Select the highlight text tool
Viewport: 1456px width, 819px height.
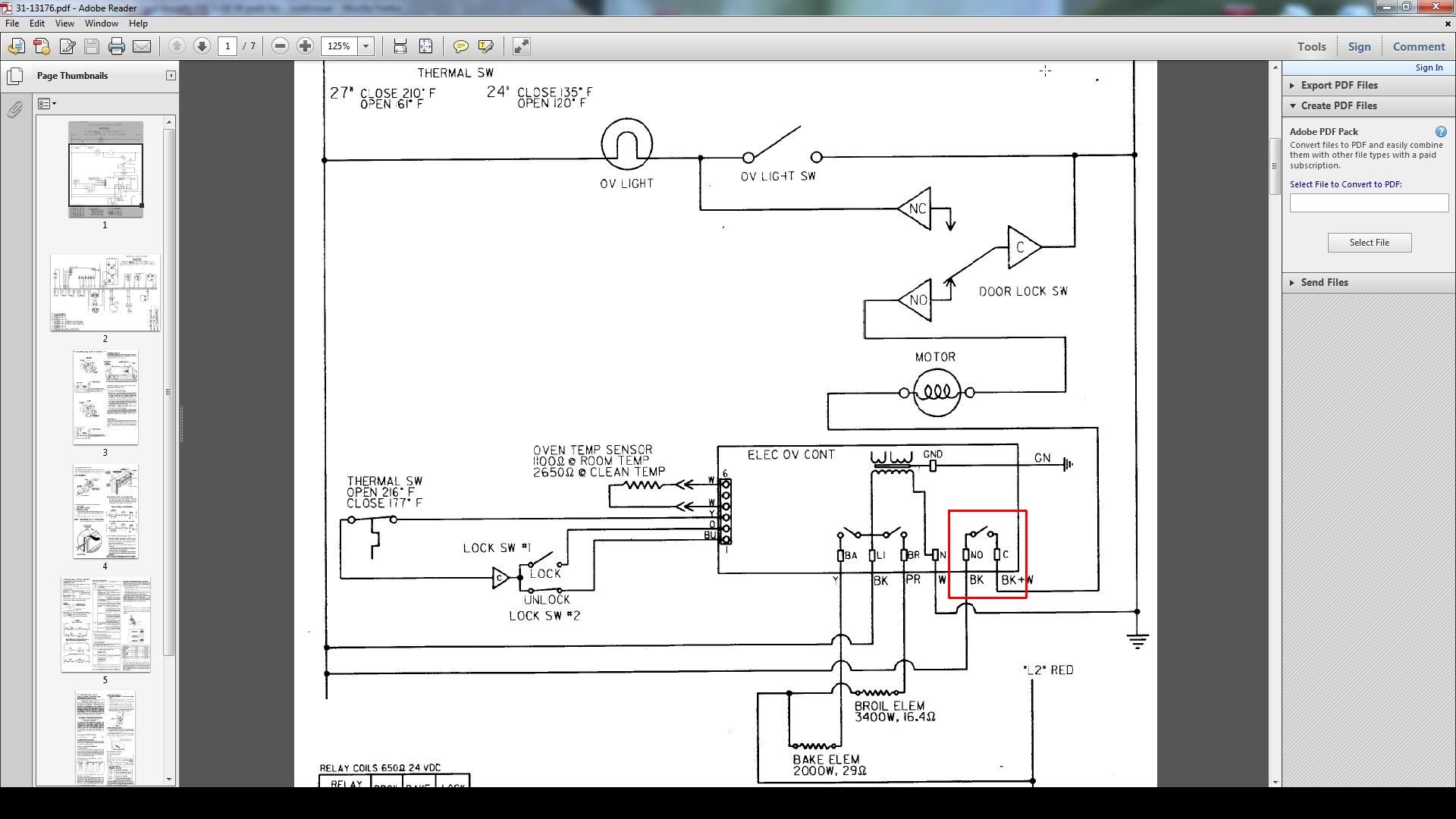tap(486, 46)
